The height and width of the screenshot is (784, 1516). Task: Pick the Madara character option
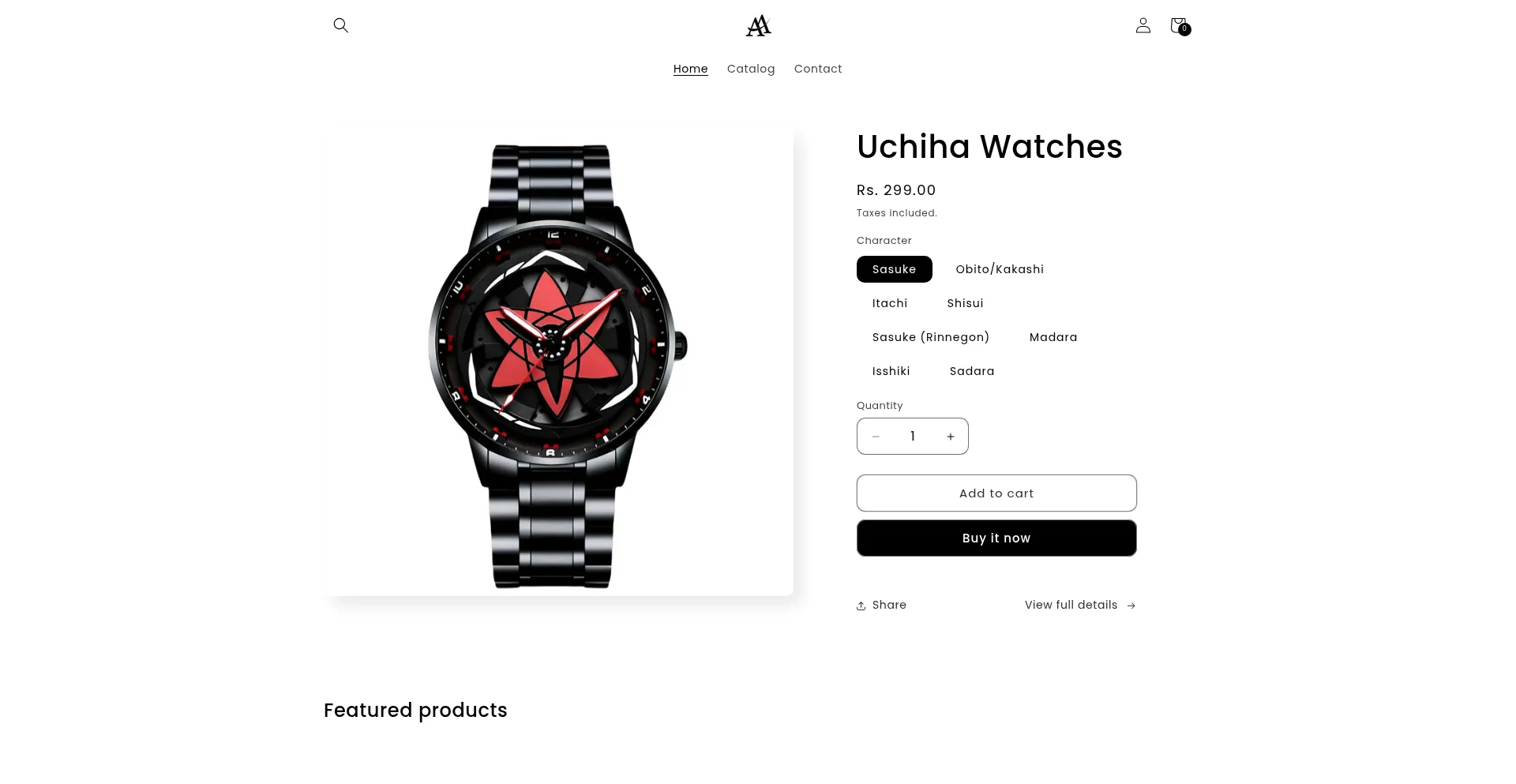tap(1053, 337)
